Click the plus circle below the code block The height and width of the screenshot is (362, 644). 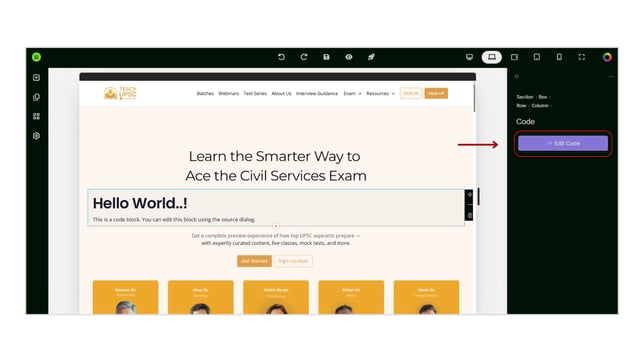[x=276, y=226]
